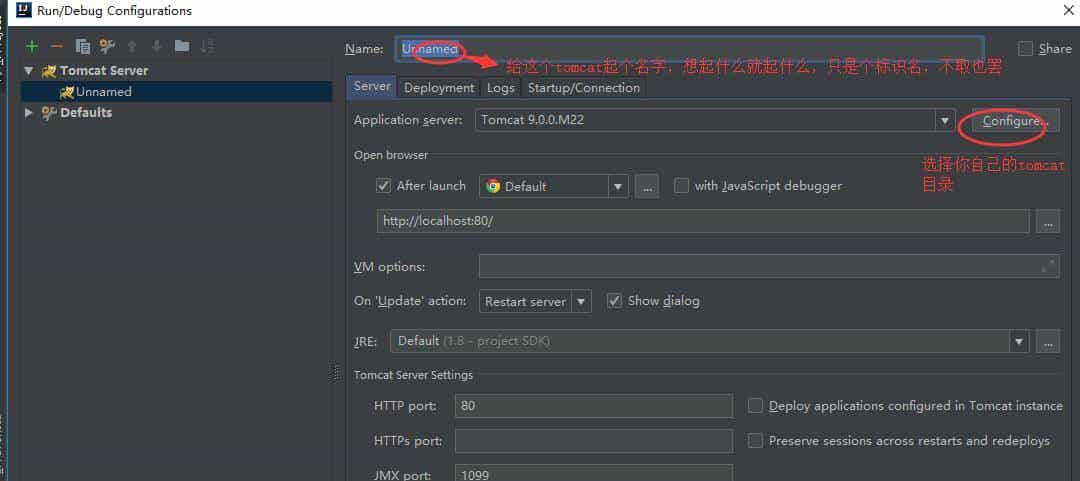Enable Deploy applications configured in Tomcat instance
This screenshot has height=481, width=1080.
(756, 406)
